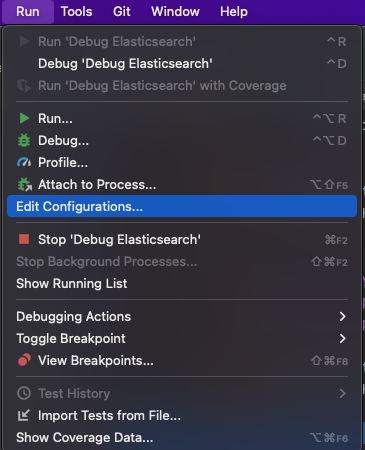Open the Git menu
Viewport: 365px width, 450px height.
click(122, 12)
